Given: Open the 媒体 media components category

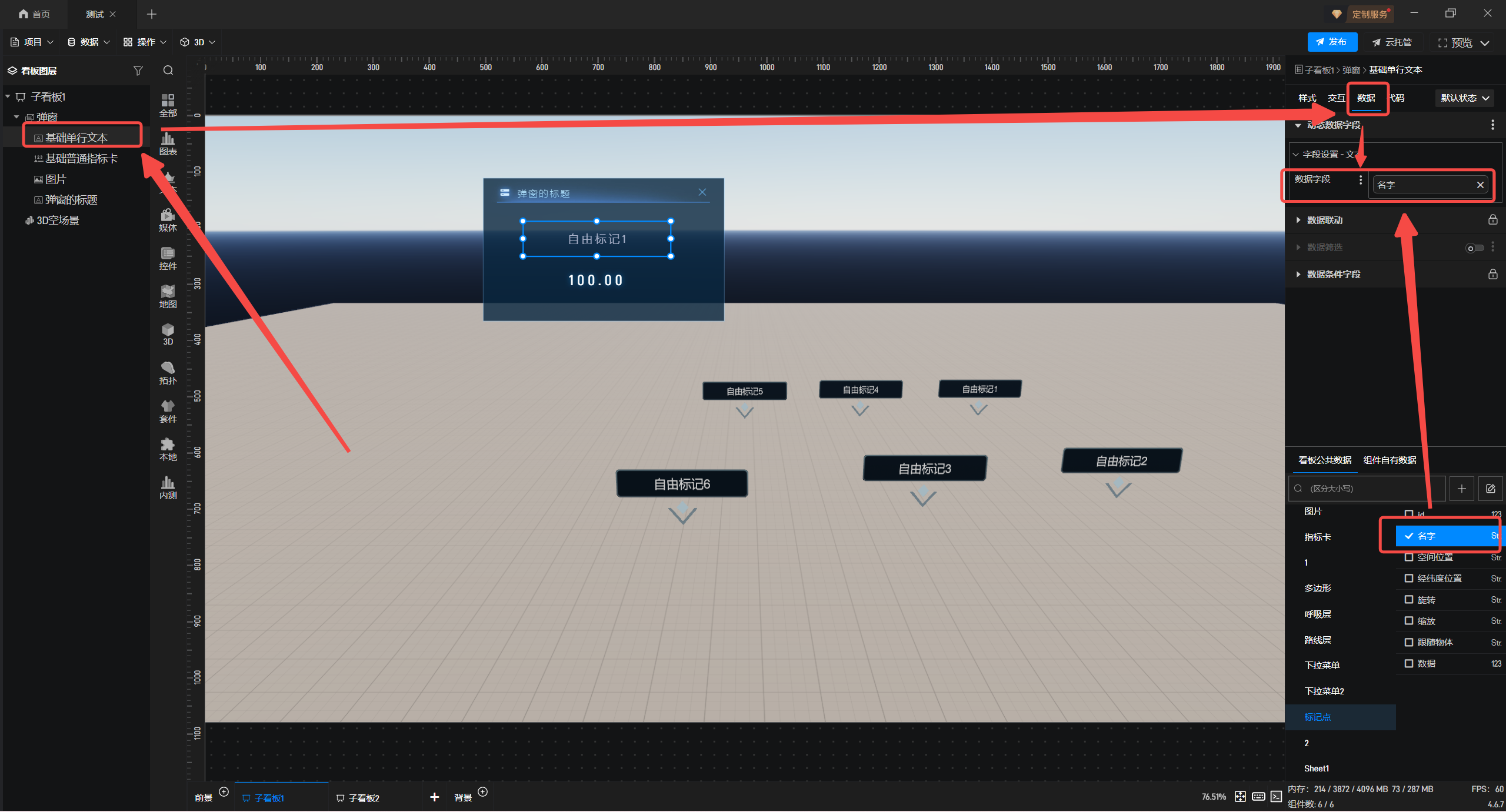Looking at the screenshot, I should click(168, 219).
